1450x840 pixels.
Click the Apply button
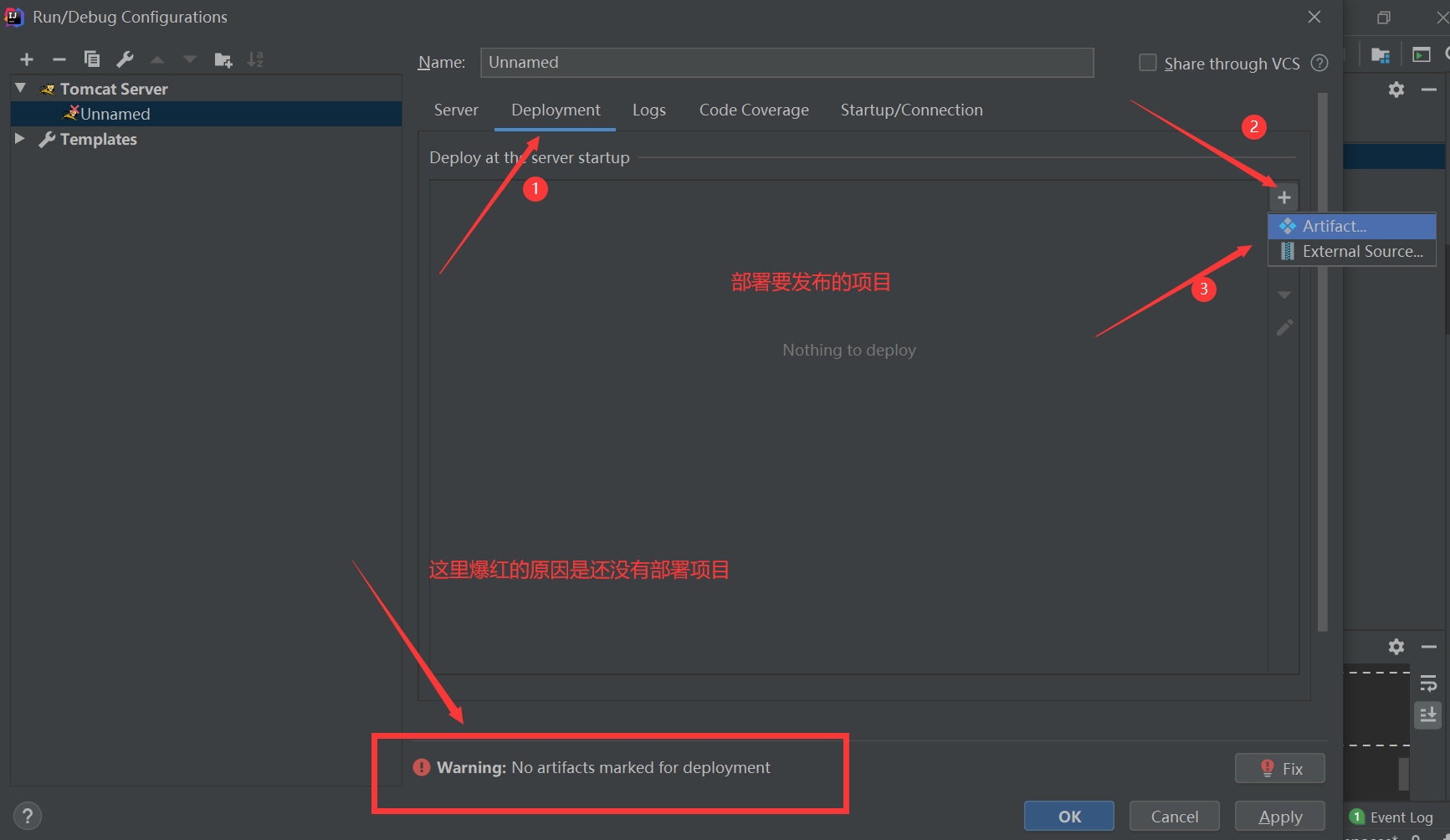pyautogui.click(x=1280, y=816)
